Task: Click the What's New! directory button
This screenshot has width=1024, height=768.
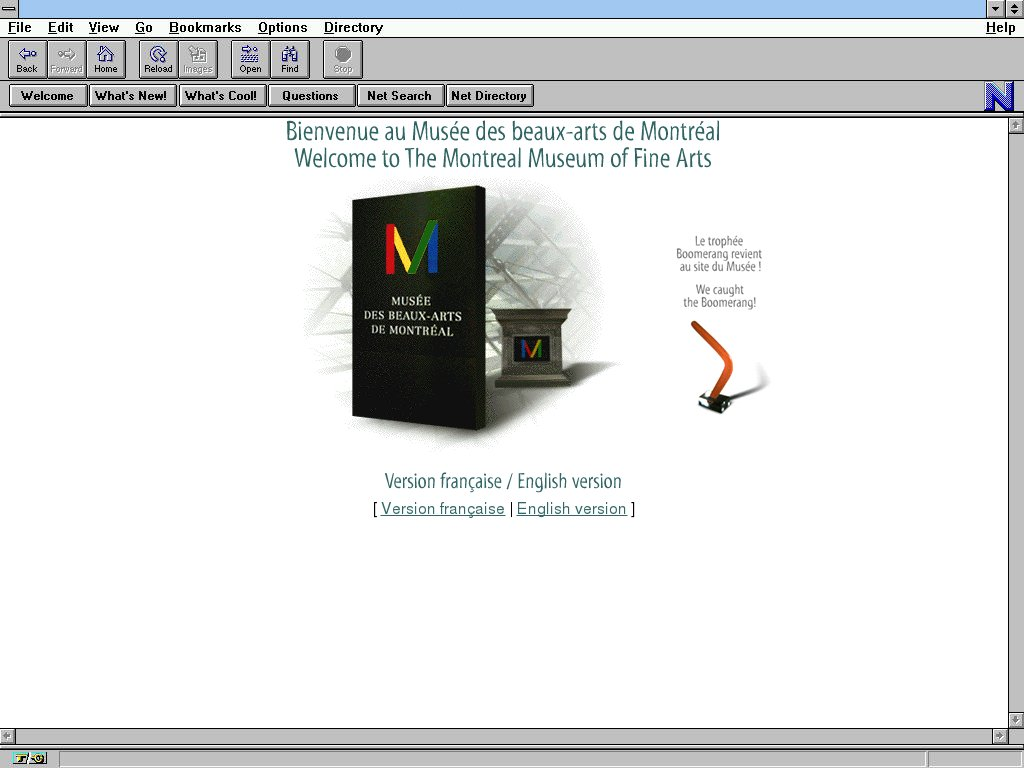Action: coord(131,96)
